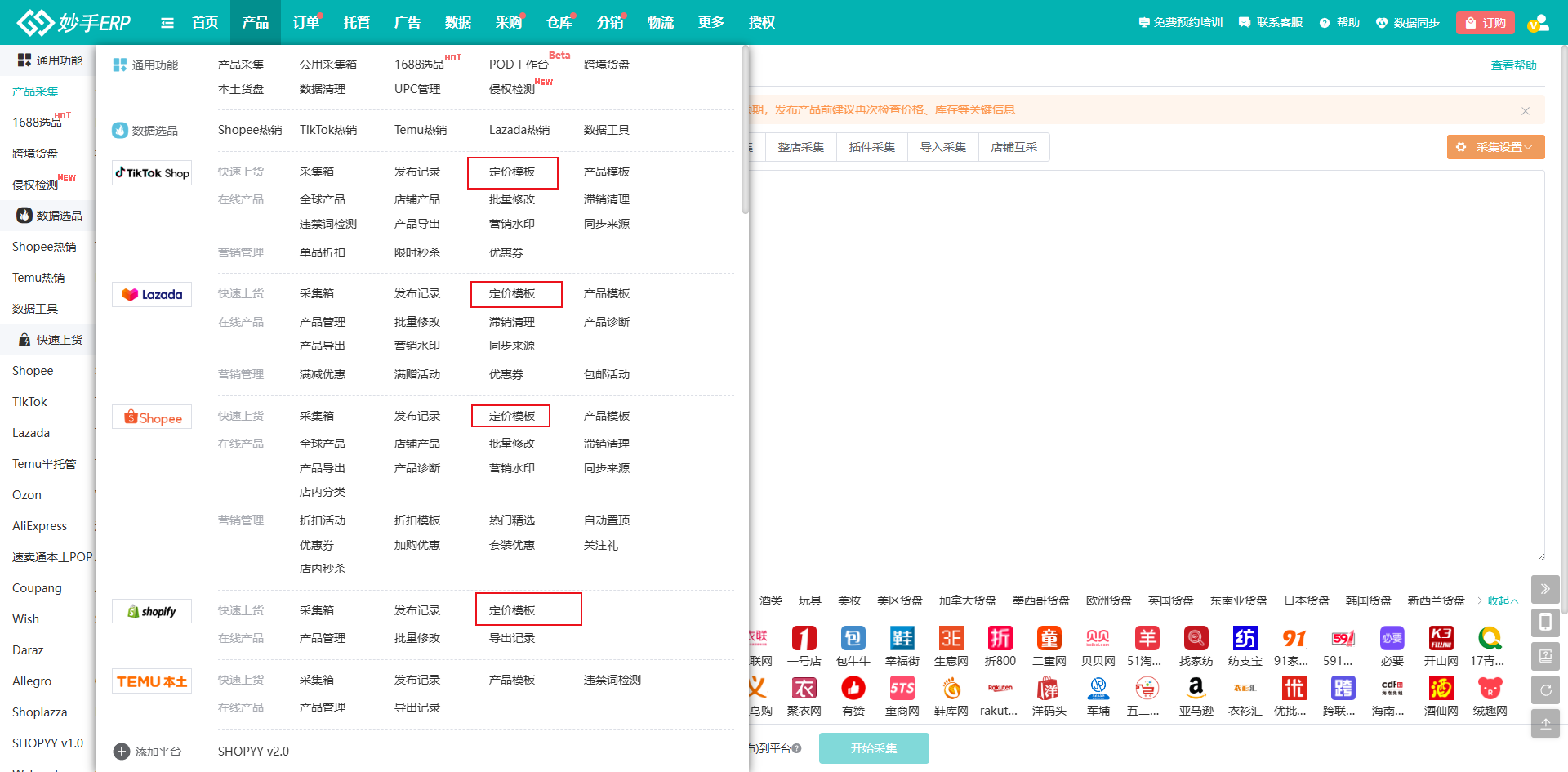Click the hamburger menu icon in header

click(x=167, y=23)
